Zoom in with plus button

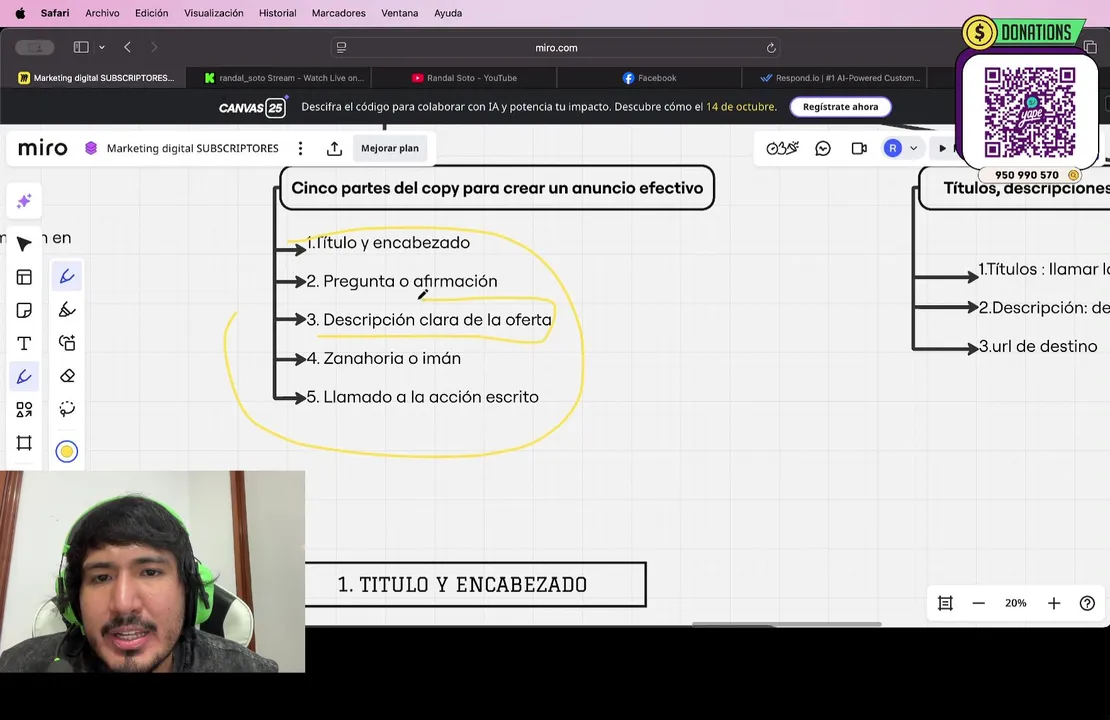pyautogui.click(x=1054, y=603)
